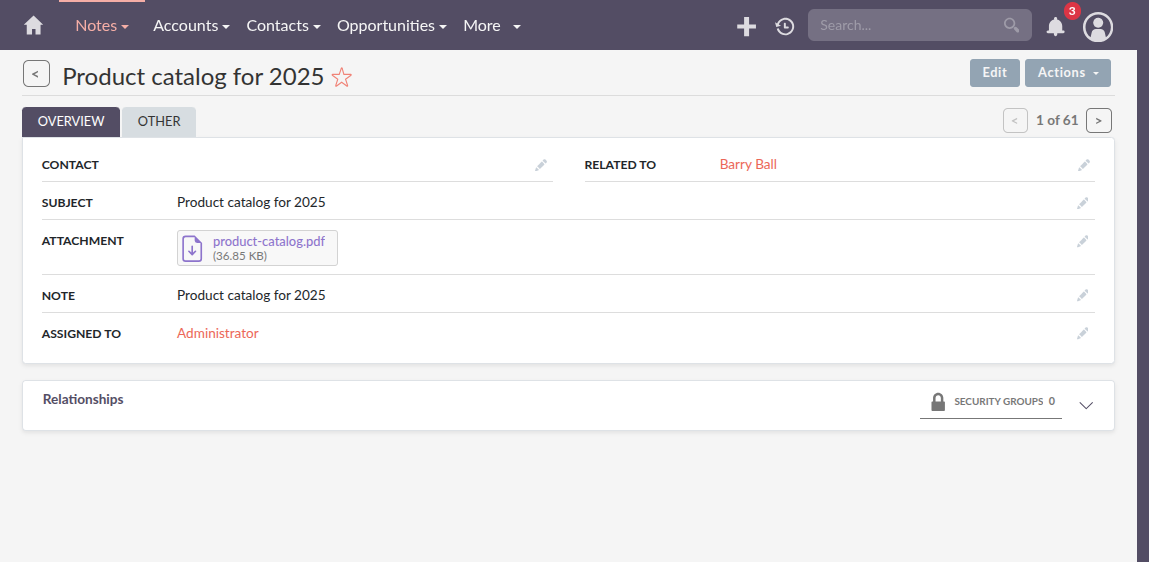Image resolution: width=1149 pixels, height=562 pixels.
Task: Open recently viewed history icon
Action: (x=785, y=27)
